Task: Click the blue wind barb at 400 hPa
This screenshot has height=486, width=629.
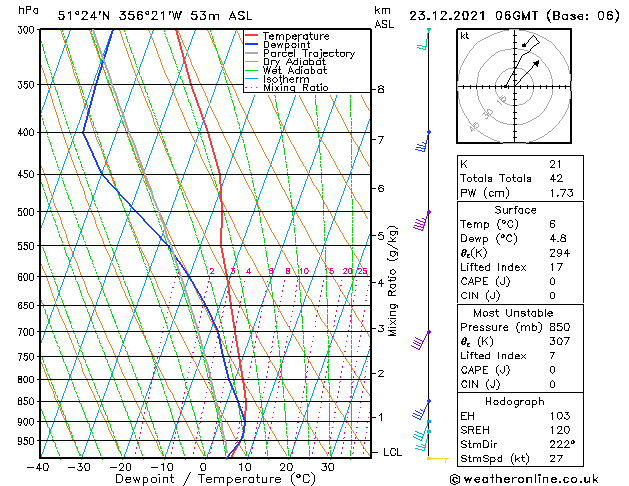Action: click(422, 142)
